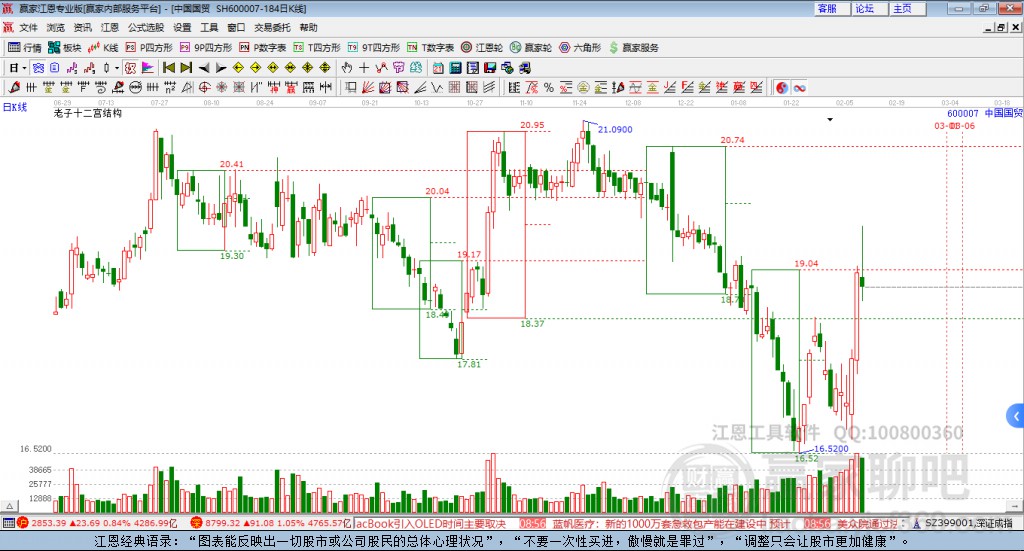Viewport: 1024px width, 551px height.
Task: Open the 资讯 menu
Action: click(x=82, y=27)
